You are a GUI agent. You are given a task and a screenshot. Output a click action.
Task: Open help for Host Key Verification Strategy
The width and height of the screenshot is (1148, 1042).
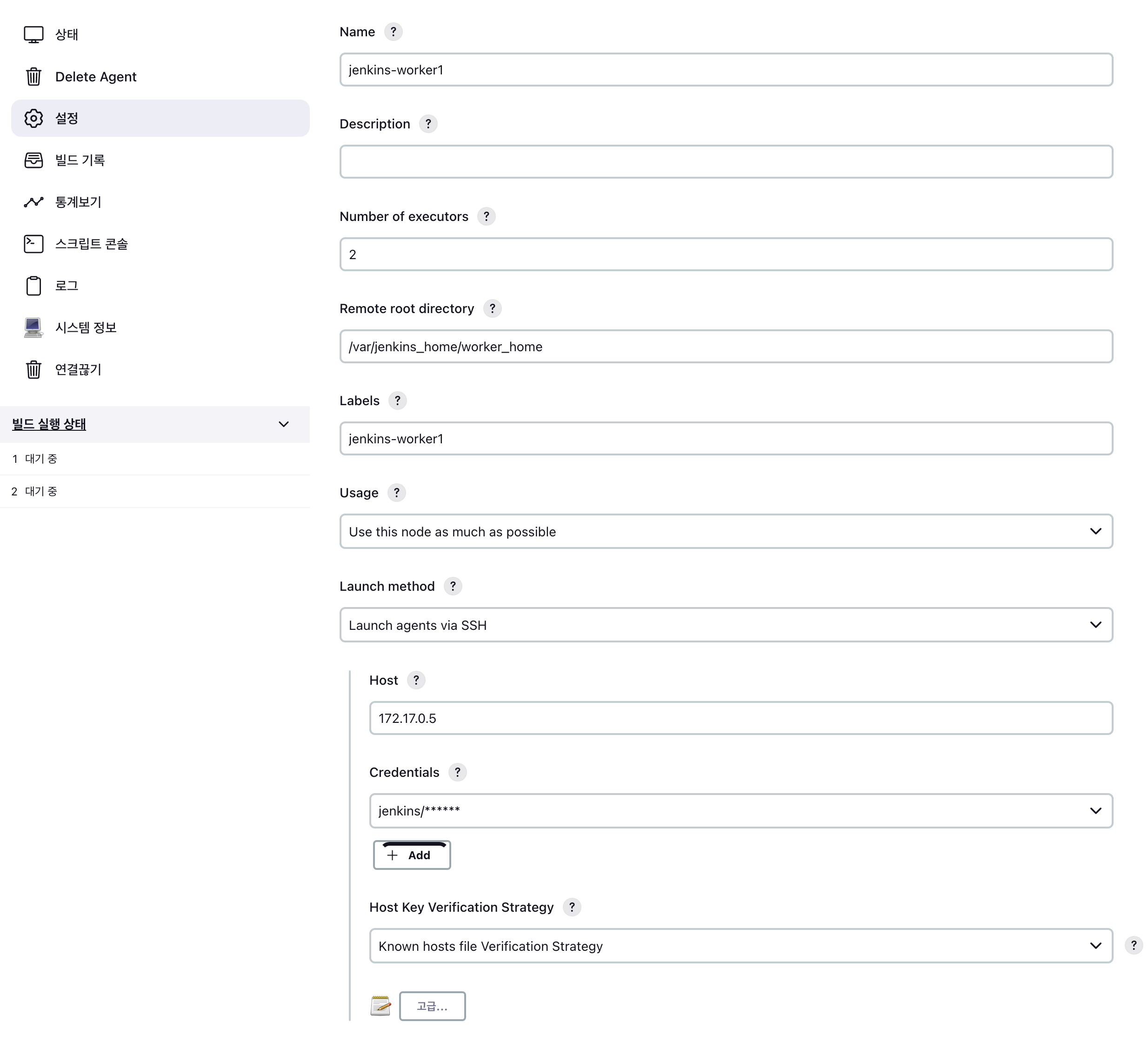coord(572,907)
